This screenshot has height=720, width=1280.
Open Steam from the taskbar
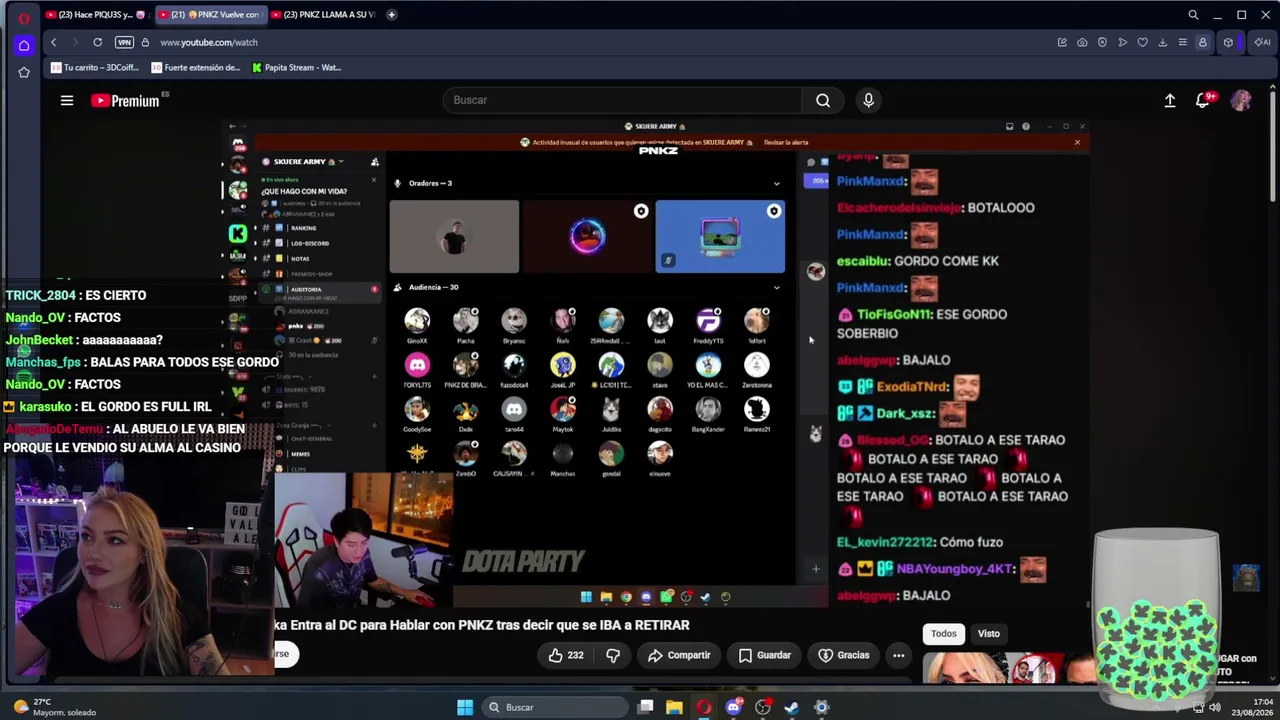(792, 707)
